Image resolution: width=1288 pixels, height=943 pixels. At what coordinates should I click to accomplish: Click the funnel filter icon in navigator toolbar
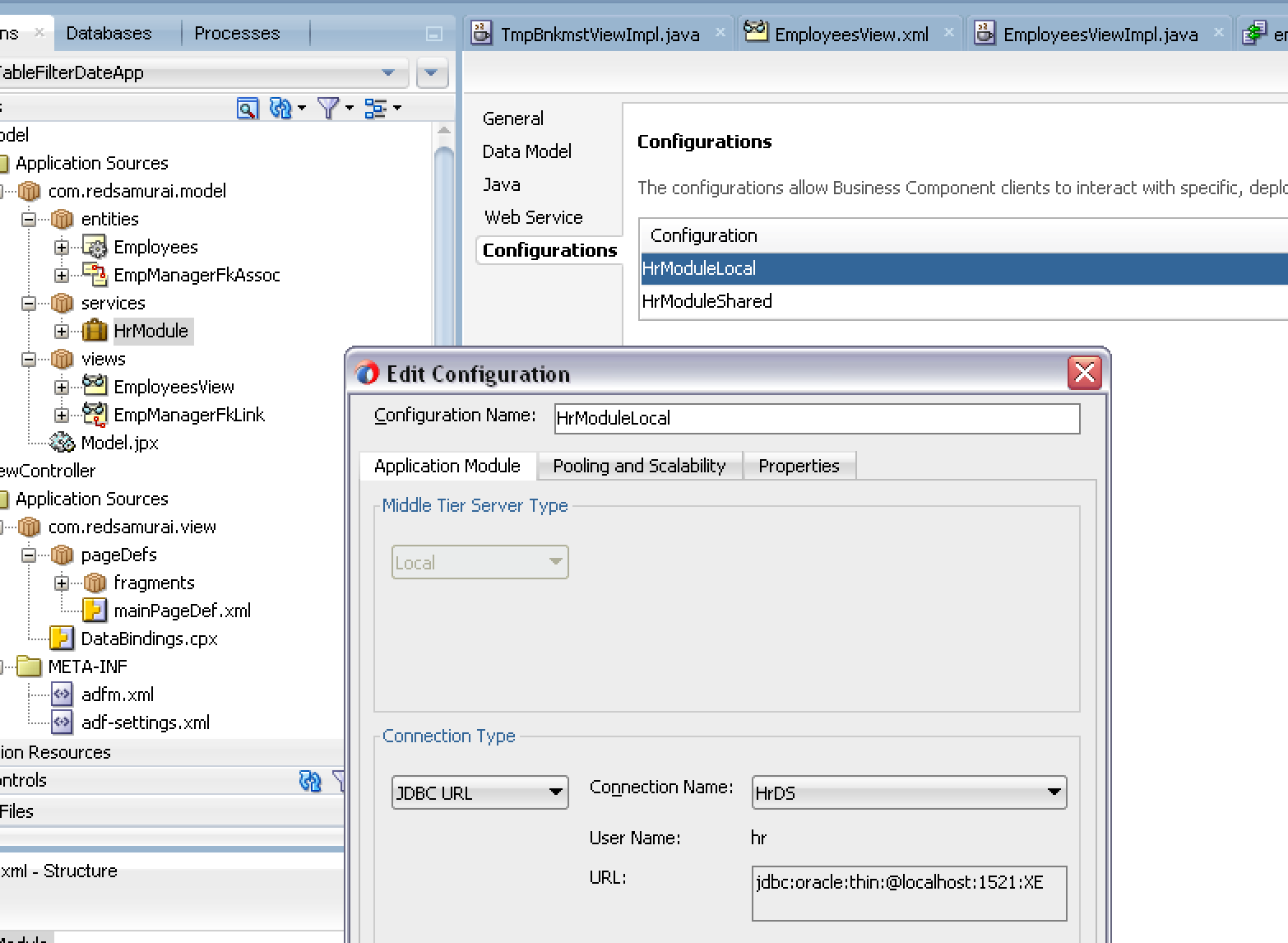click(x=328, y=108)
